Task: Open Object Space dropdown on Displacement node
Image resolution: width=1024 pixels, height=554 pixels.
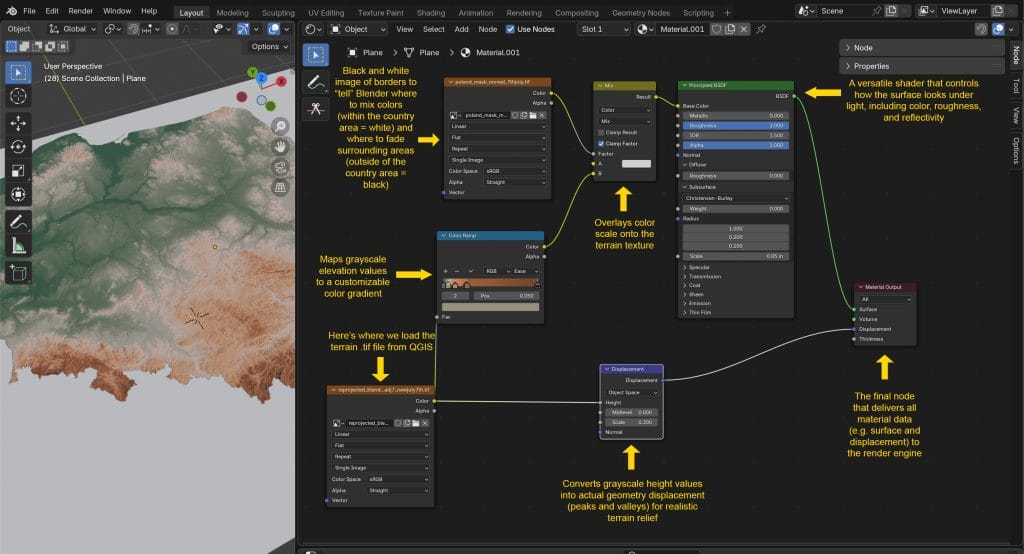Action: [x=630, y=392]
